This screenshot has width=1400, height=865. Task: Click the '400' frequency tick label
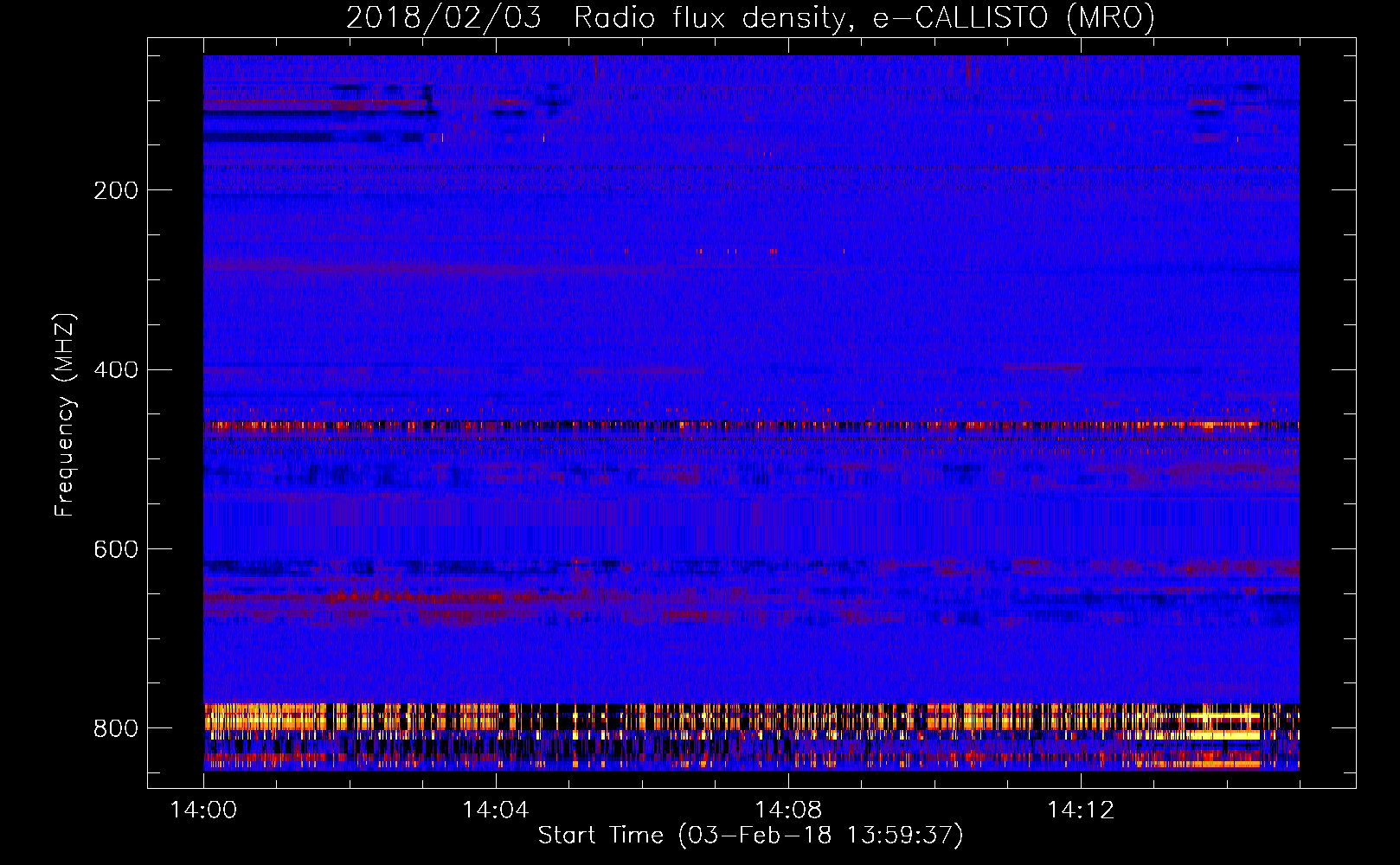click(x=116, y=370)
